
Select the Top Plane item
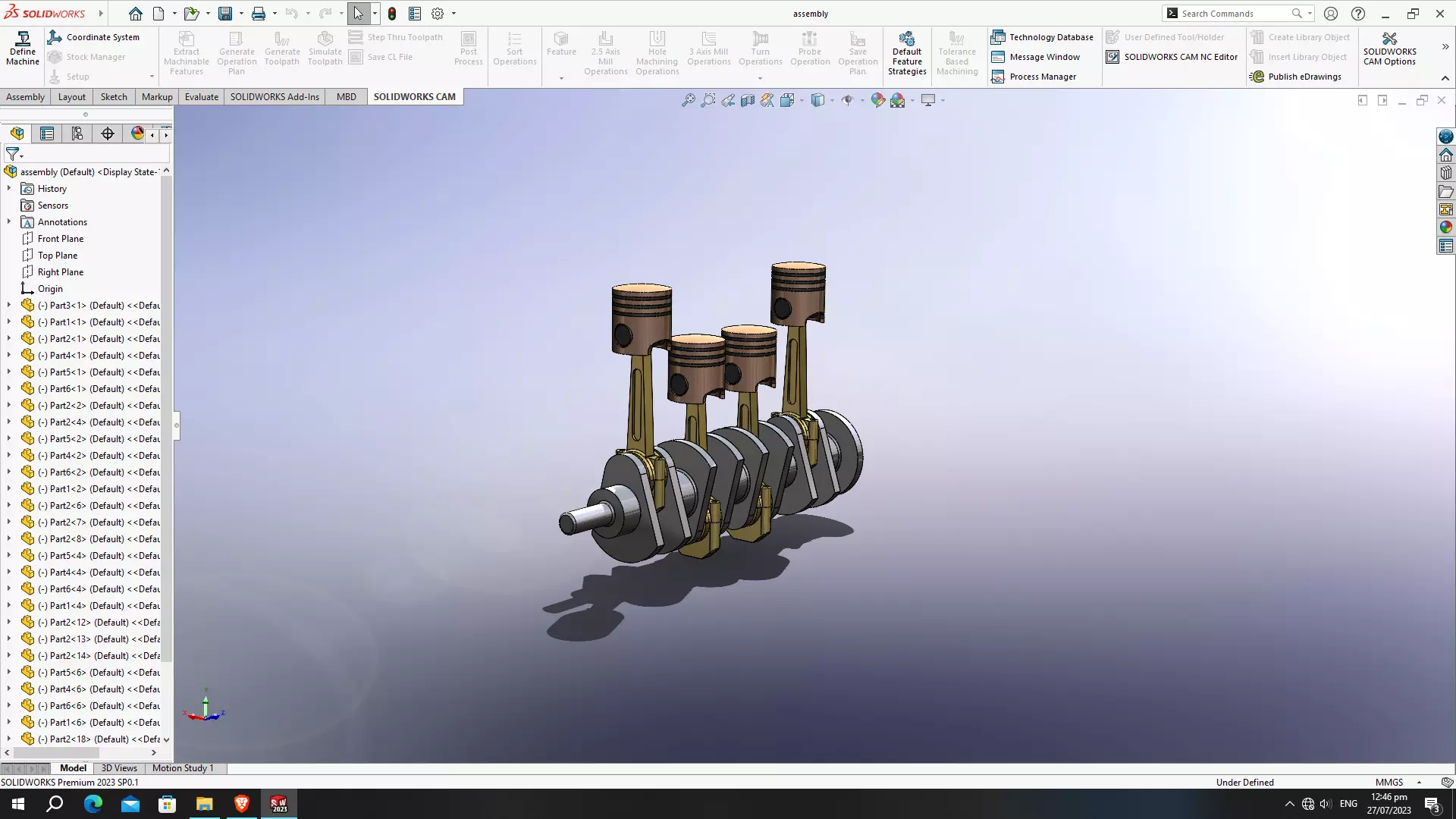58,255
